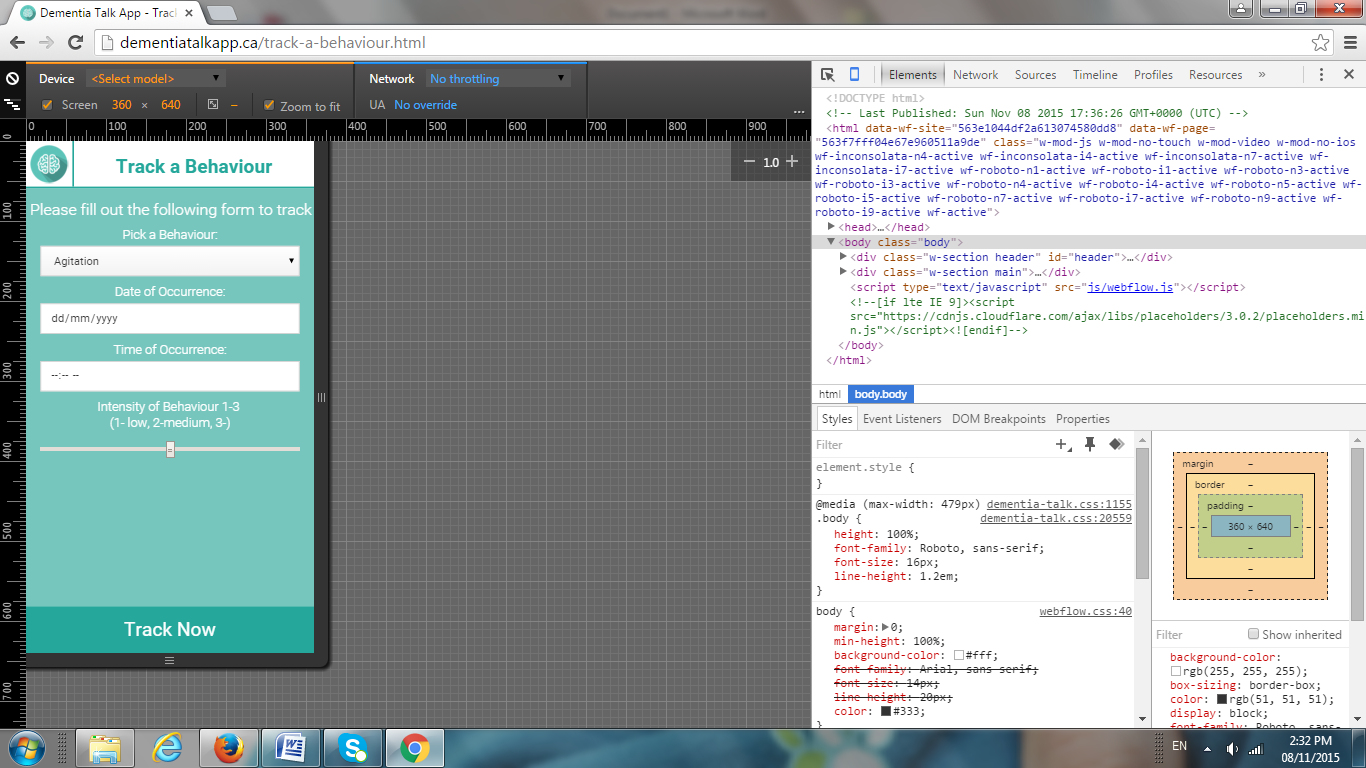1366x768 pixels.
Task: Click the Time of Occurrence field
Action: 169,376
